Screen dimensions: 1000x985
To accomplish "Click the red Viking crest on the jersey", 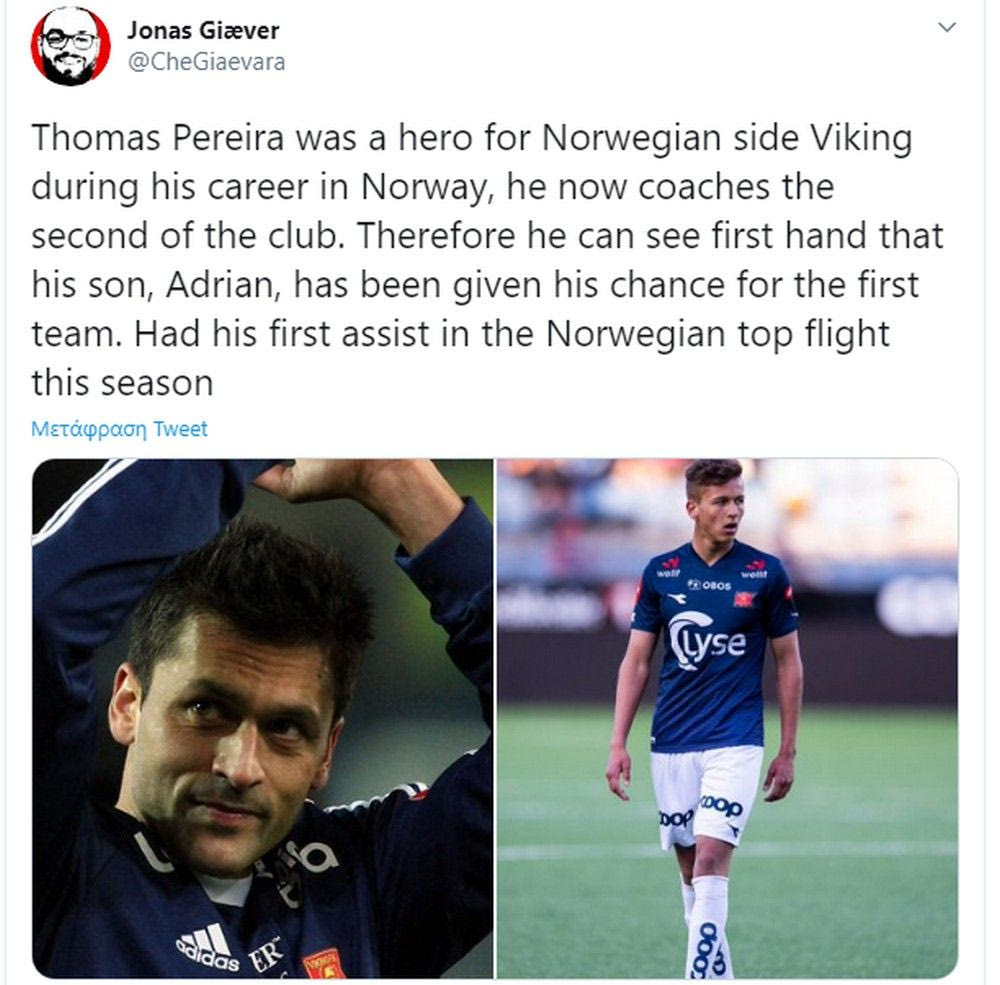I will click(x=744, y=599).
